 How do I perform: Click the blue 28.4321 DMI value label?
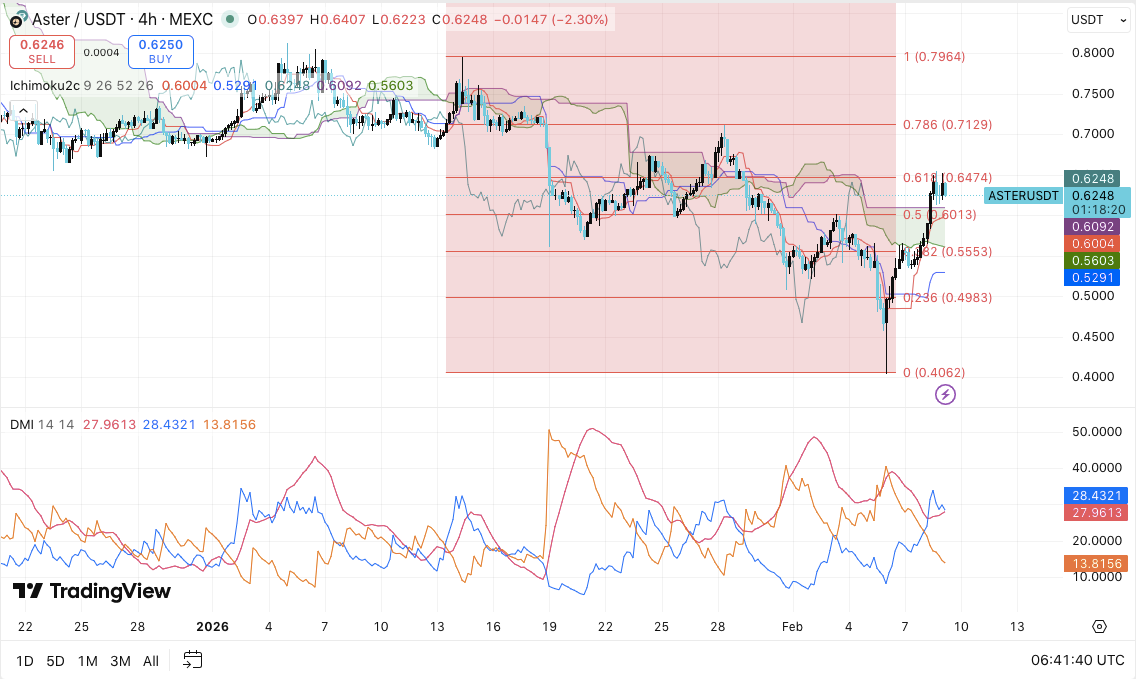pyautogui.click(x=1096, y=495)
